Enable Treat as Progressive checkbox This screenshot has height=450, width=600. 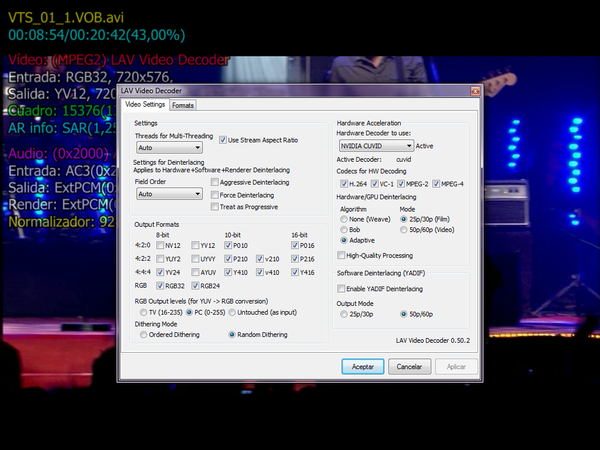click(215, 206)
